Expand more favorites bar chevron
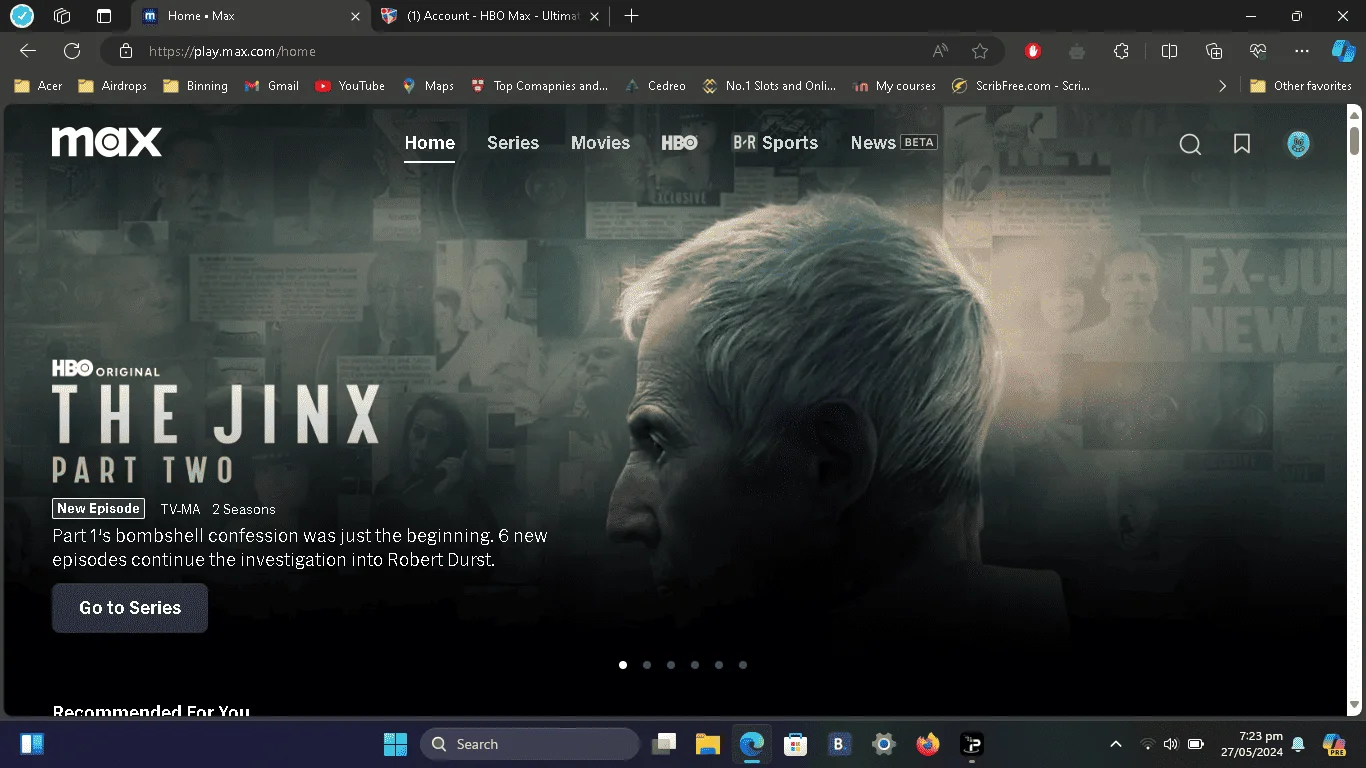 [1222, 86]
